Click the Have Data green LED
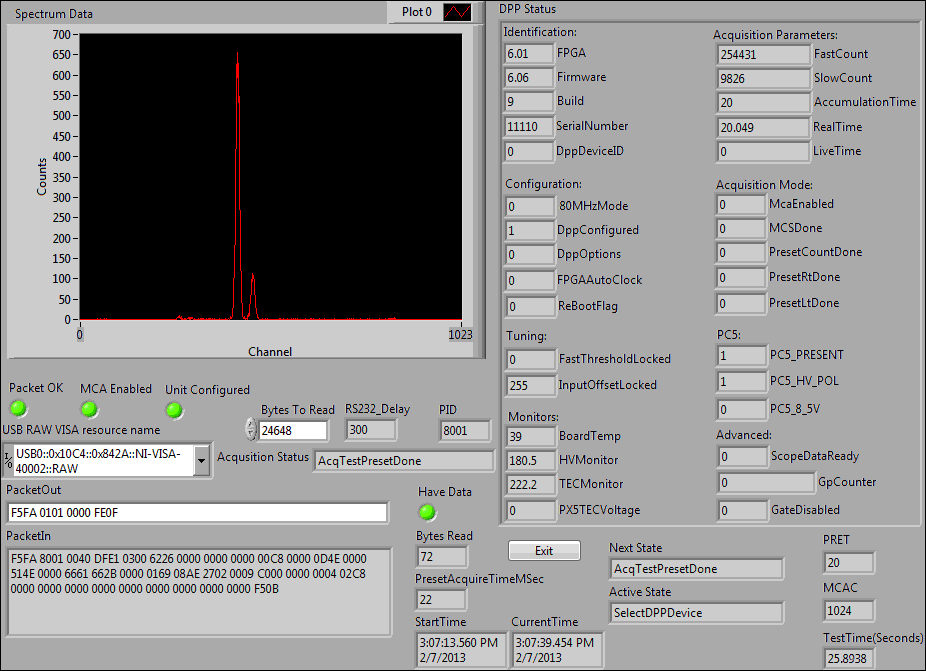 [427, 512]
